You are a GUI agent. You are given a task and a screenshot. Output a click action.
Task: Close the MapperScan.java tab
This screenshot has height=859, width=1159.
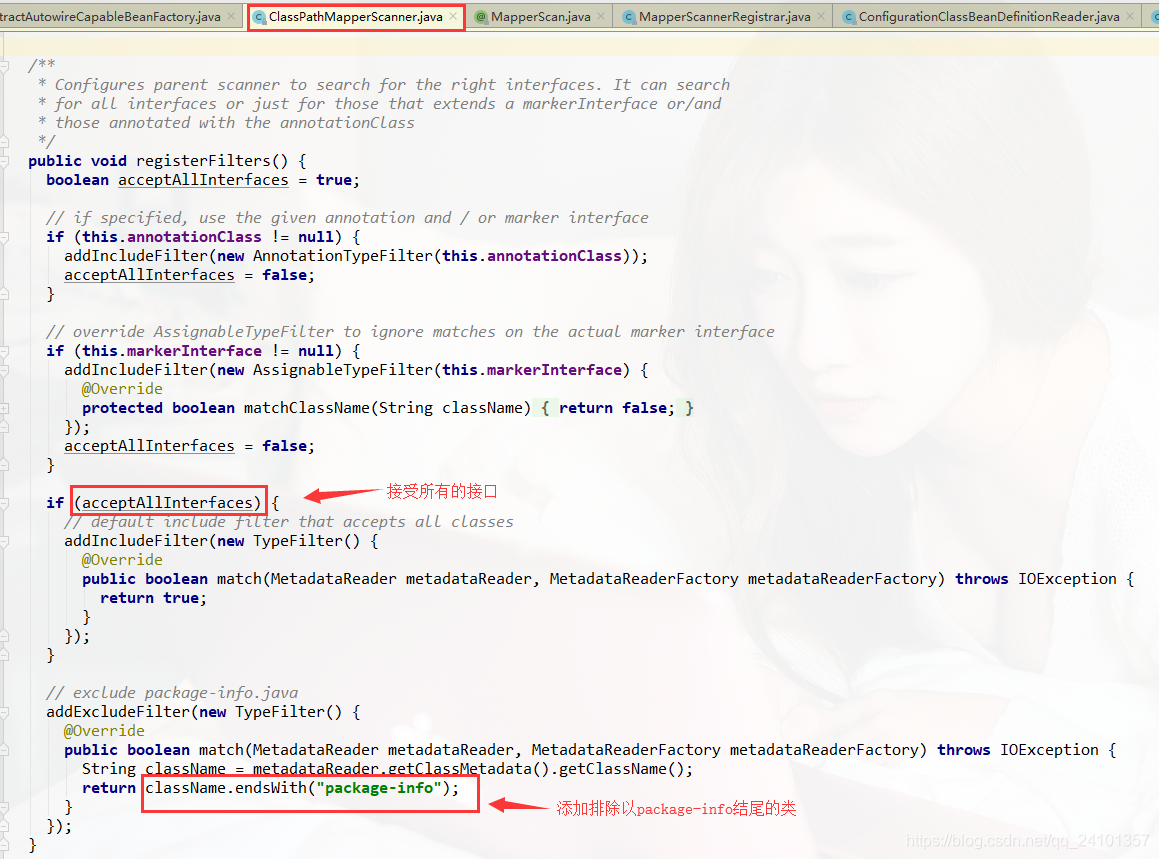tap(600, 16)
